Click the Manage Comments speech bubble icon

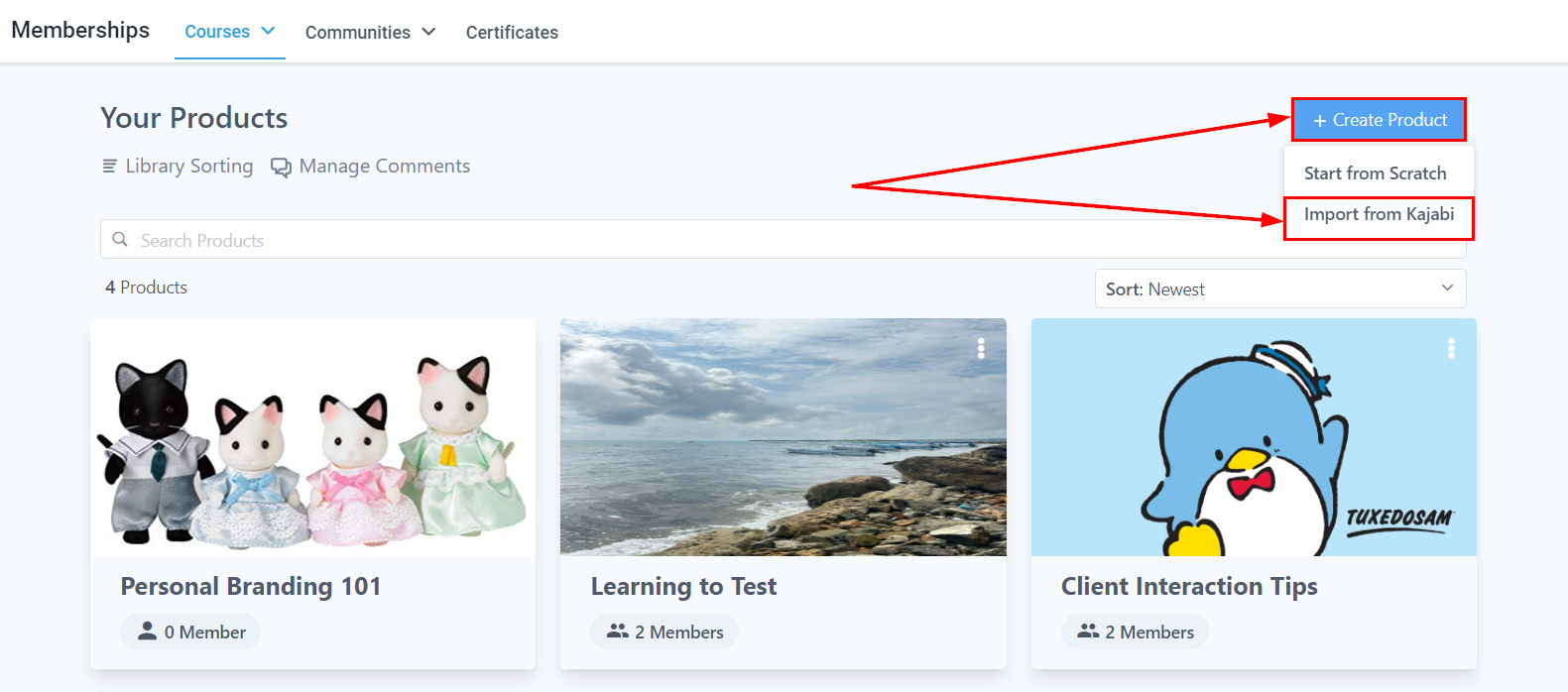(x=282, y=168)
